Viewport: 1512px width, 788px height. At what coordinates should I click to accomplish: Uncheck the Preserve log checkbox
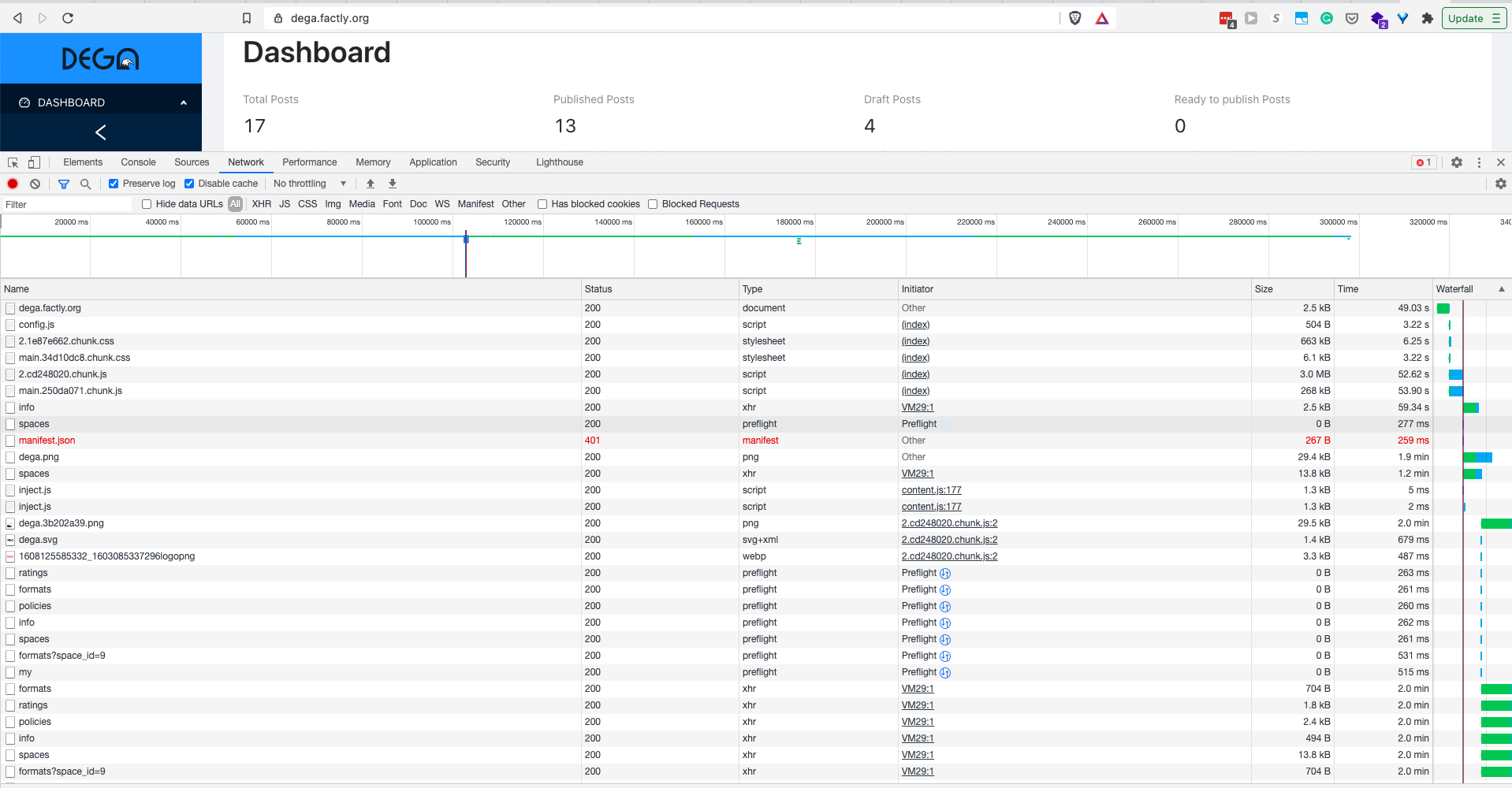tap(112, 183)
